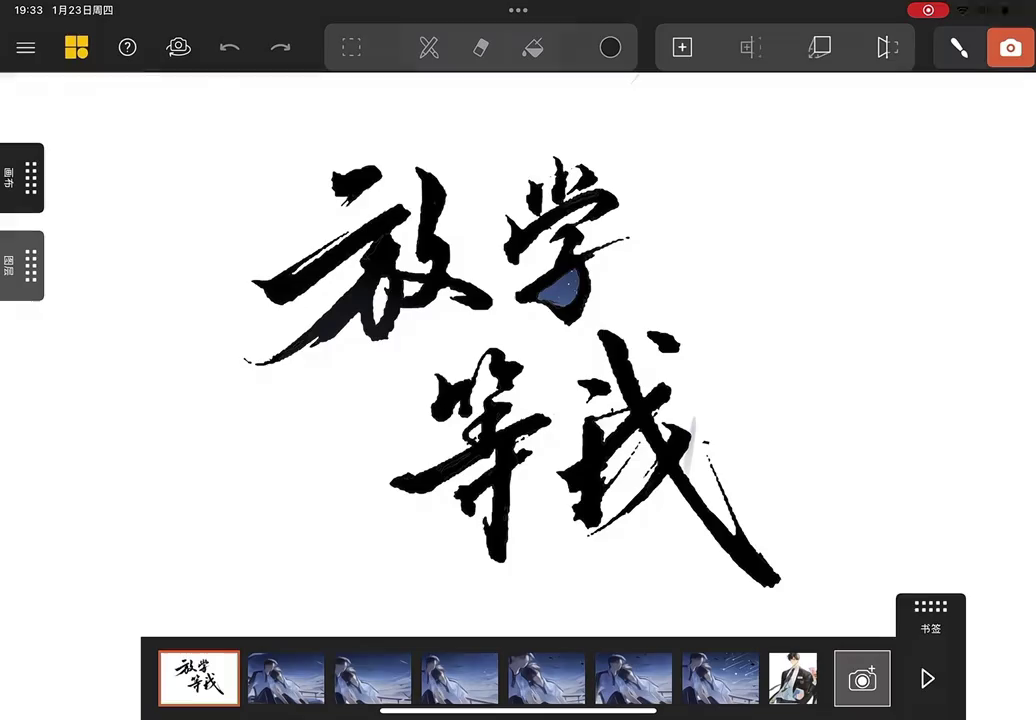1036x720 pixels.
Task: Click the 19:33 clock in status bar
Action: coord(28,11)
